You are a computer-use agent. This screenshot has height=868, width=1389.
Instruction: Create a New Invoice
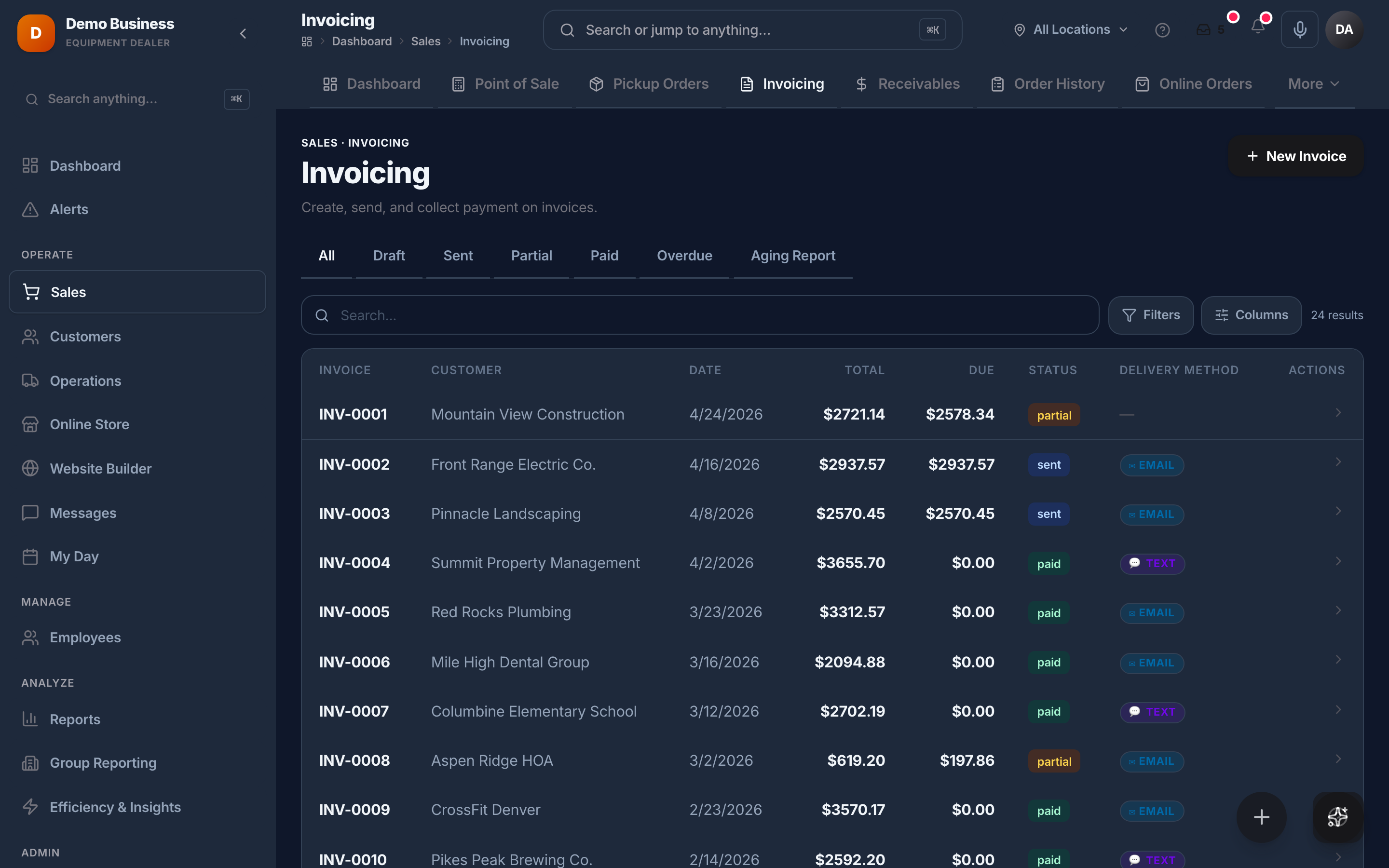click(1295, 156)
